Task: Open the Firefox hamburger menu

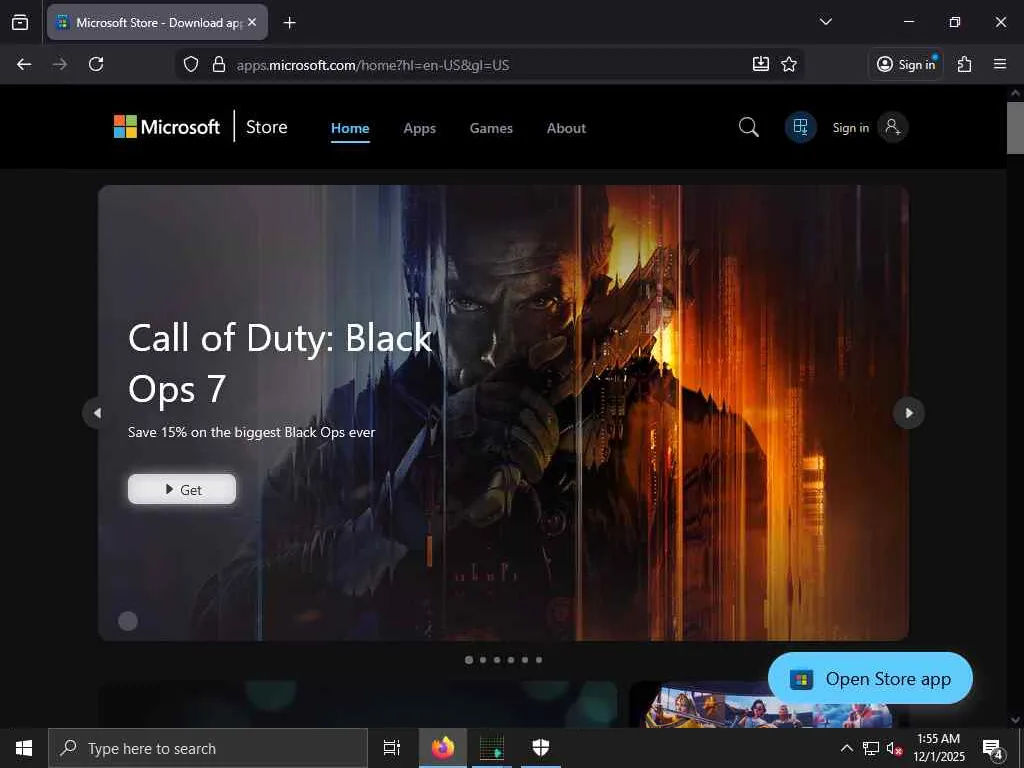Action: tap(1000, 64)
